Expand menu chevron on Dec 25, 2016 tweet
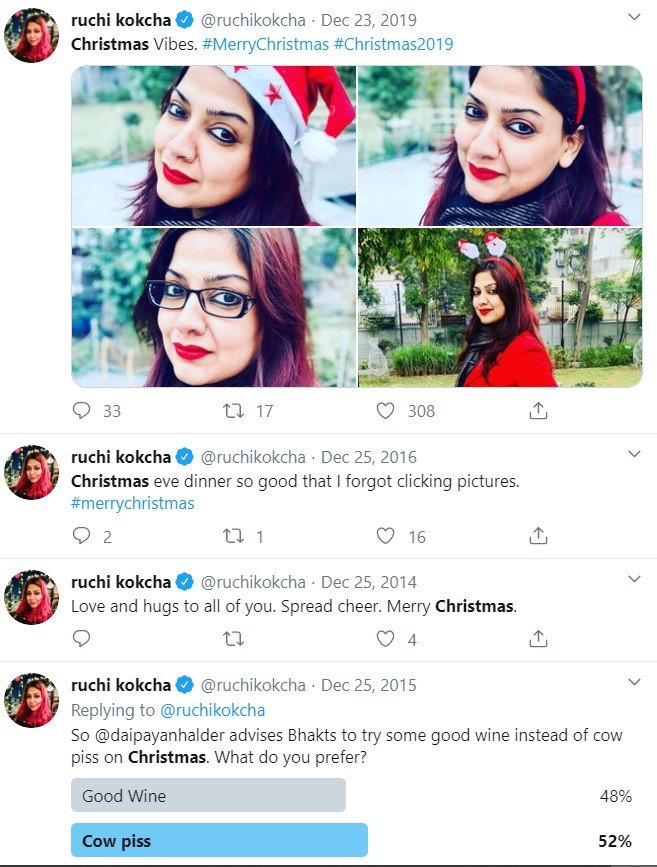This screenshot has height=867, width=657. point(633,455)
